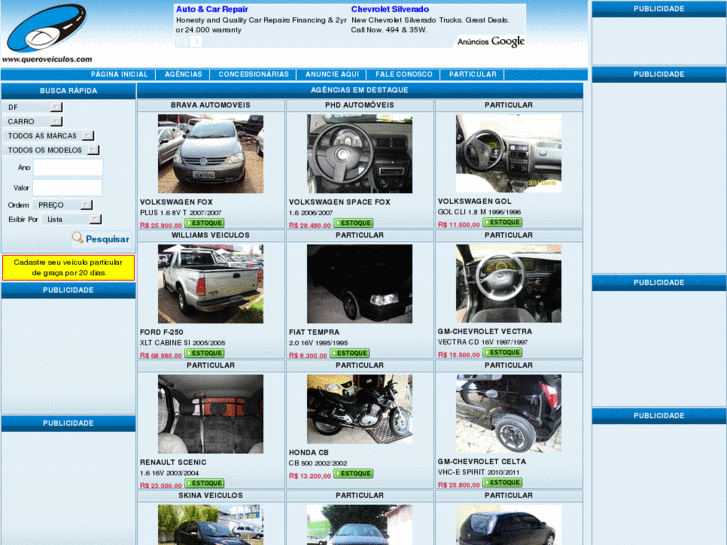The height and width of the screenshot is (545, 727).
Task: Click the R$ 13.200,00 price
Action: 310,476
